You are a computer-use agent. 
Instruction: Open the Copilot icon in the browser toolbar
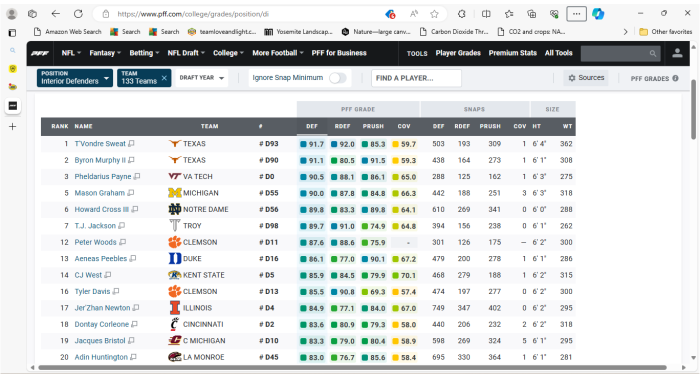(598, 14)
